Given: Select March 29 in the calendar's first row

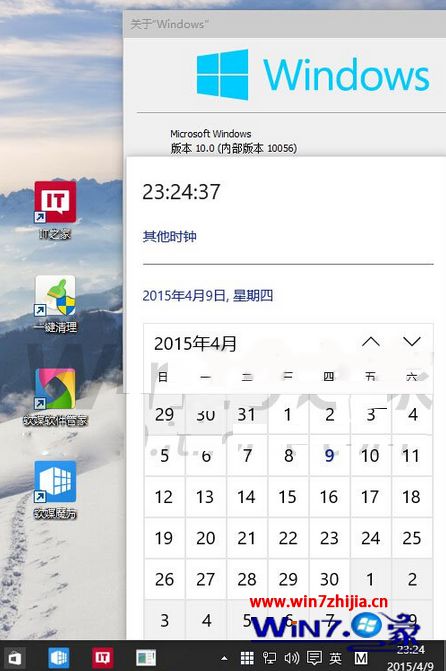Looking at the screenshot, I should point(164,414).
